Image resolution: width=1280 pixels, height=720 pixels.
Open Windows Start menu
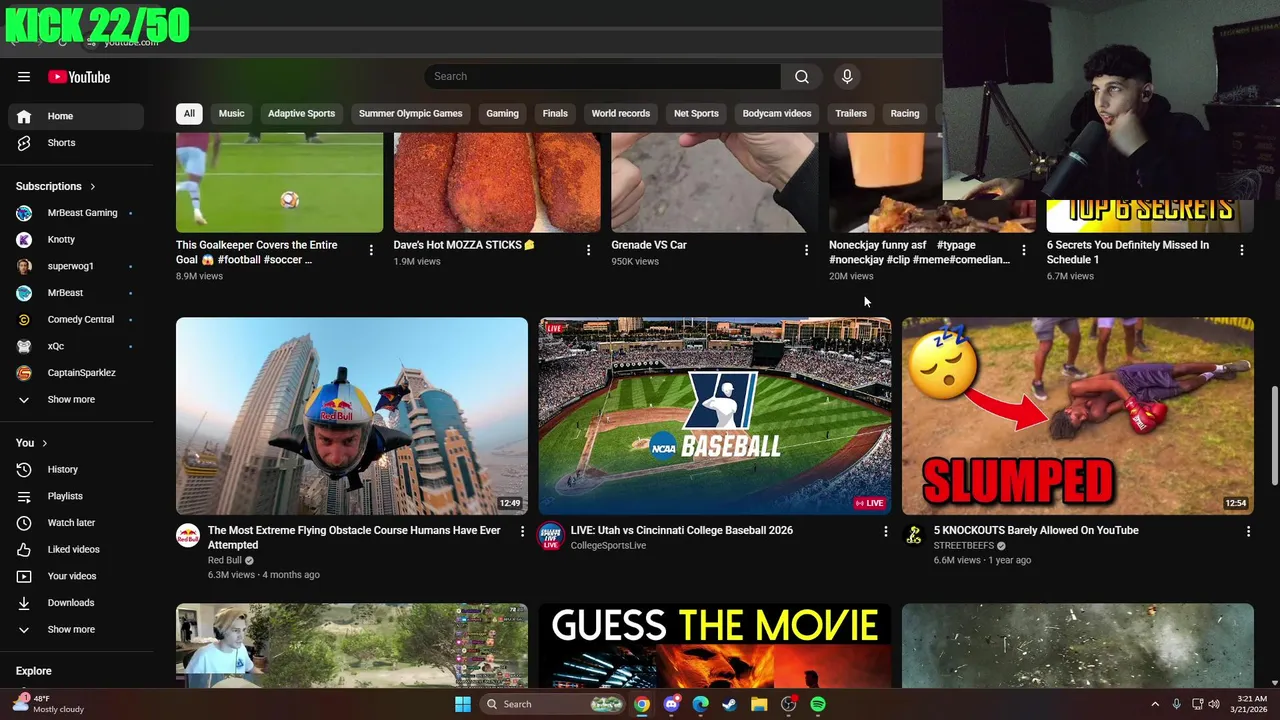coord(463,704)
